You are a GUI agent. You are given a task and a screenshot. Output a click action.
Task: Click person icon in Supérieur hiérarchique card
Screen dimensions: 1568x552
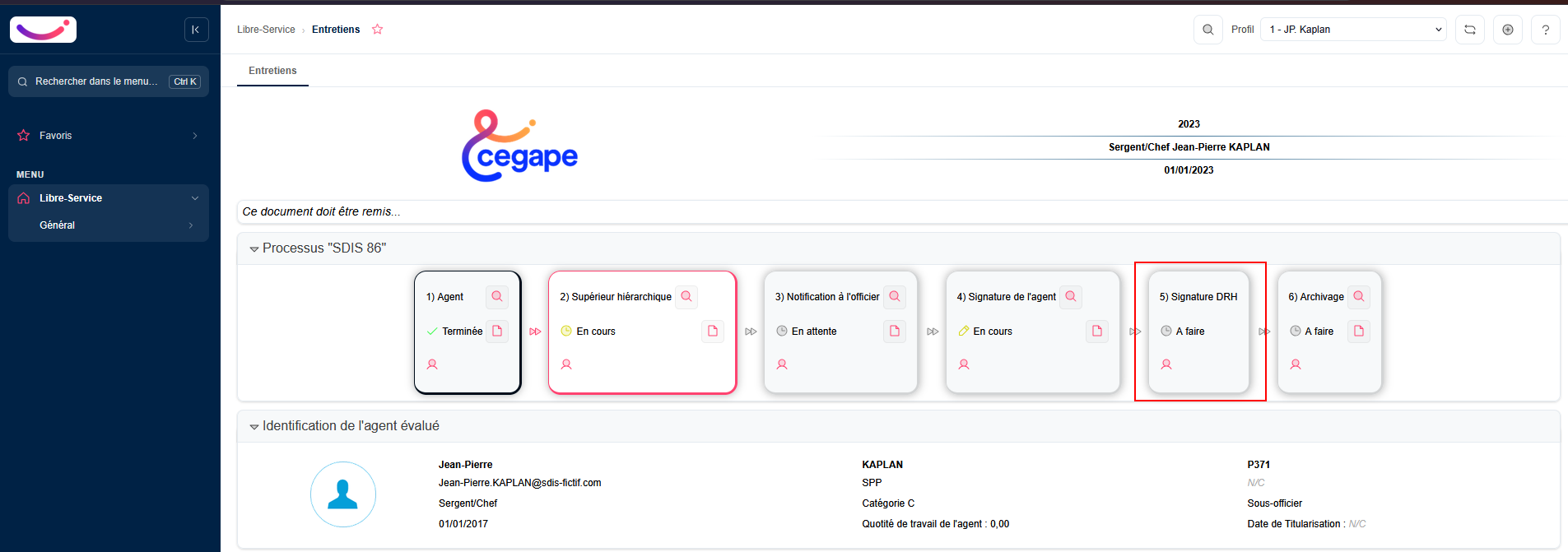(566, 364)
